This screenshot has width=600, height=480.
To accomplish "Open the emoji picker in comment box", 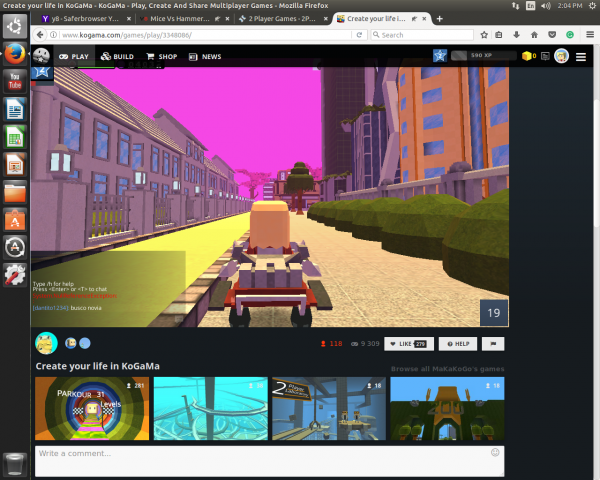I will (495, 453).
